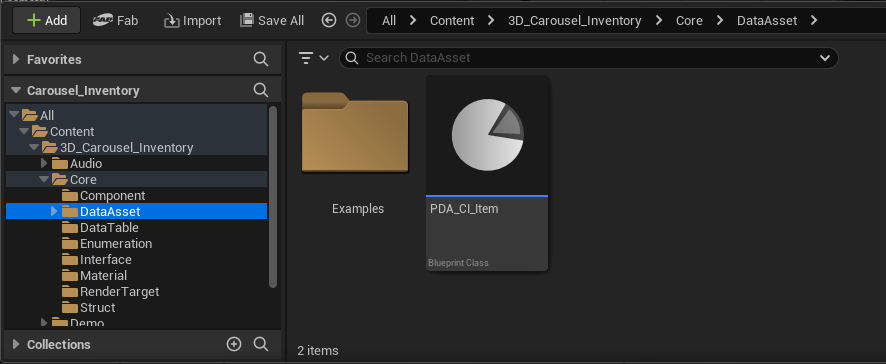Select 3D_Carousel_Inventory folder in tree
Image resolution: width=886 pixels, height=364 pixels.
pos(136,148)
